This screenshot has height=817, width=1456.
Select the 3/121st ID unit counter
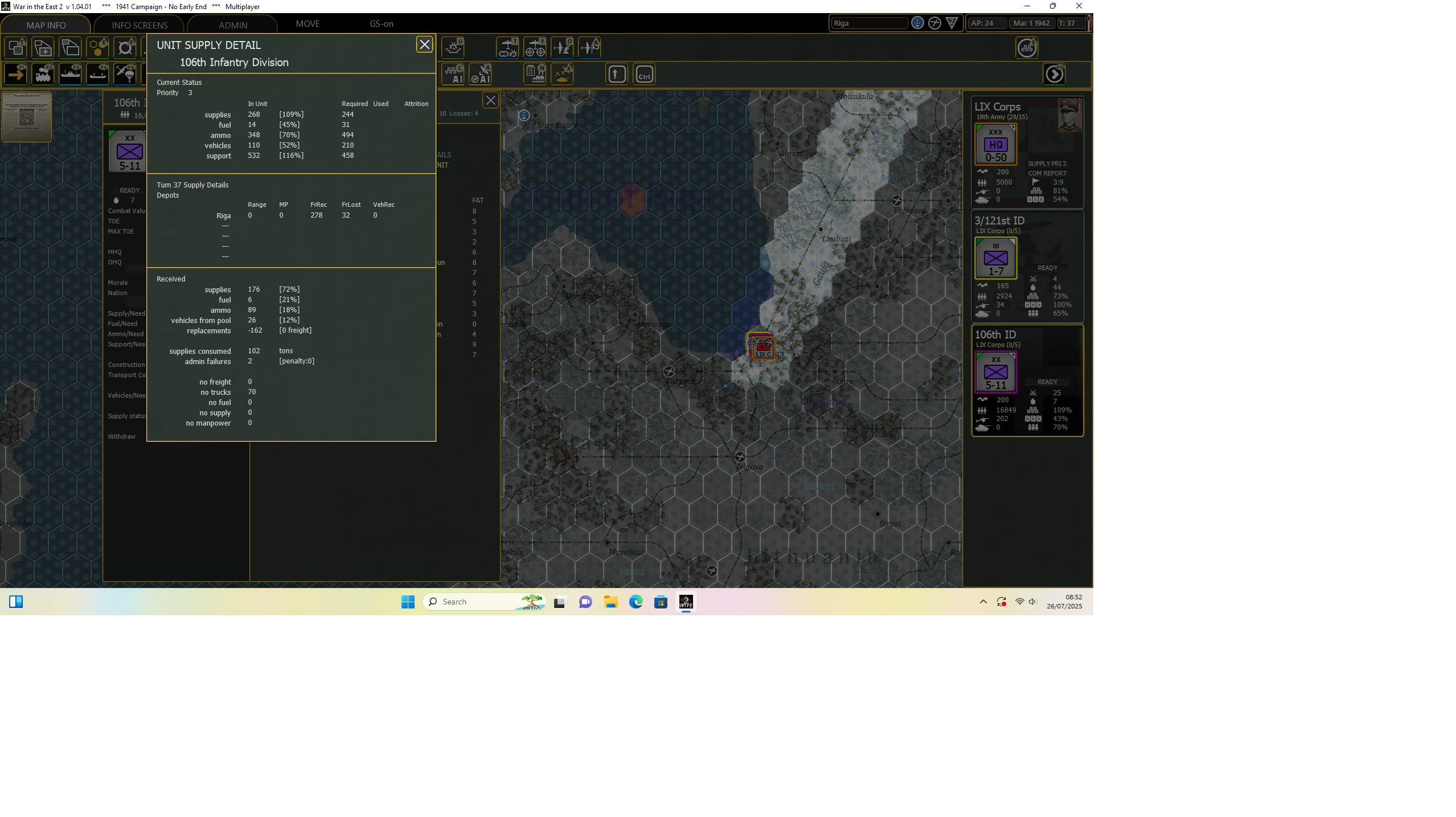point(995,258)
